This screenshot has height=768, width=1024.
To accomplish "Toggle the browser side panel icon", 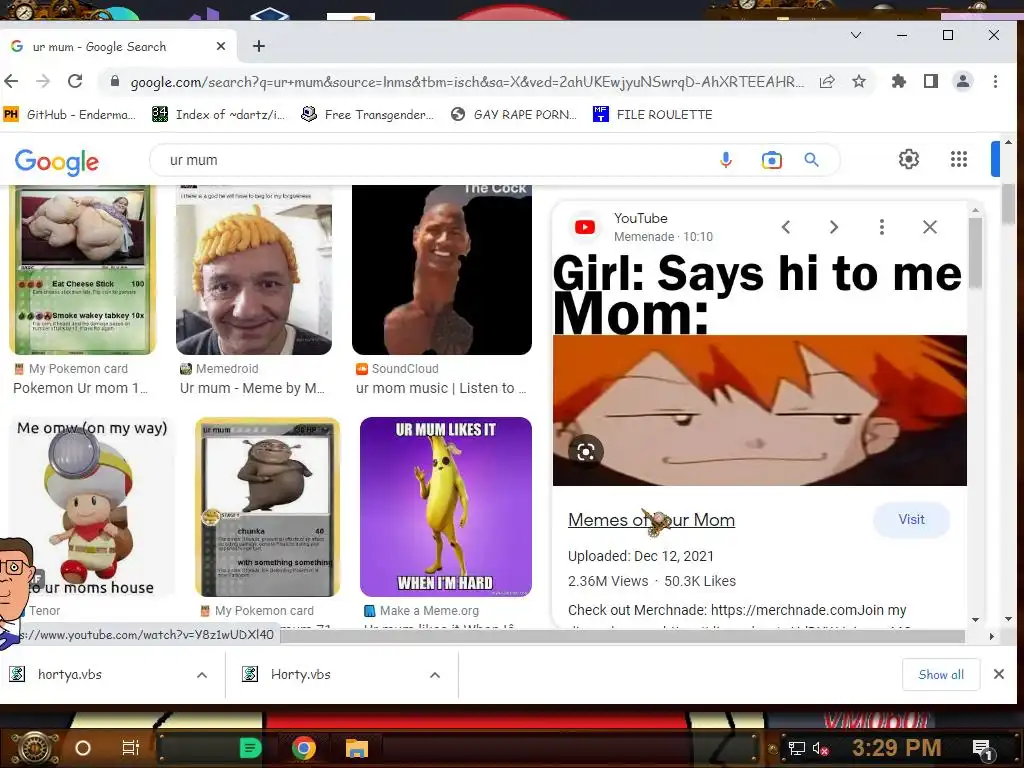I will [931, 81].
